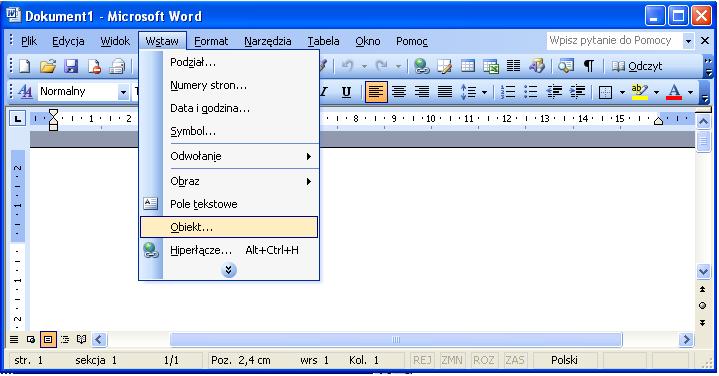The image size is (719, 376).
Task: Click the New blank document icon
Action: 24,66
